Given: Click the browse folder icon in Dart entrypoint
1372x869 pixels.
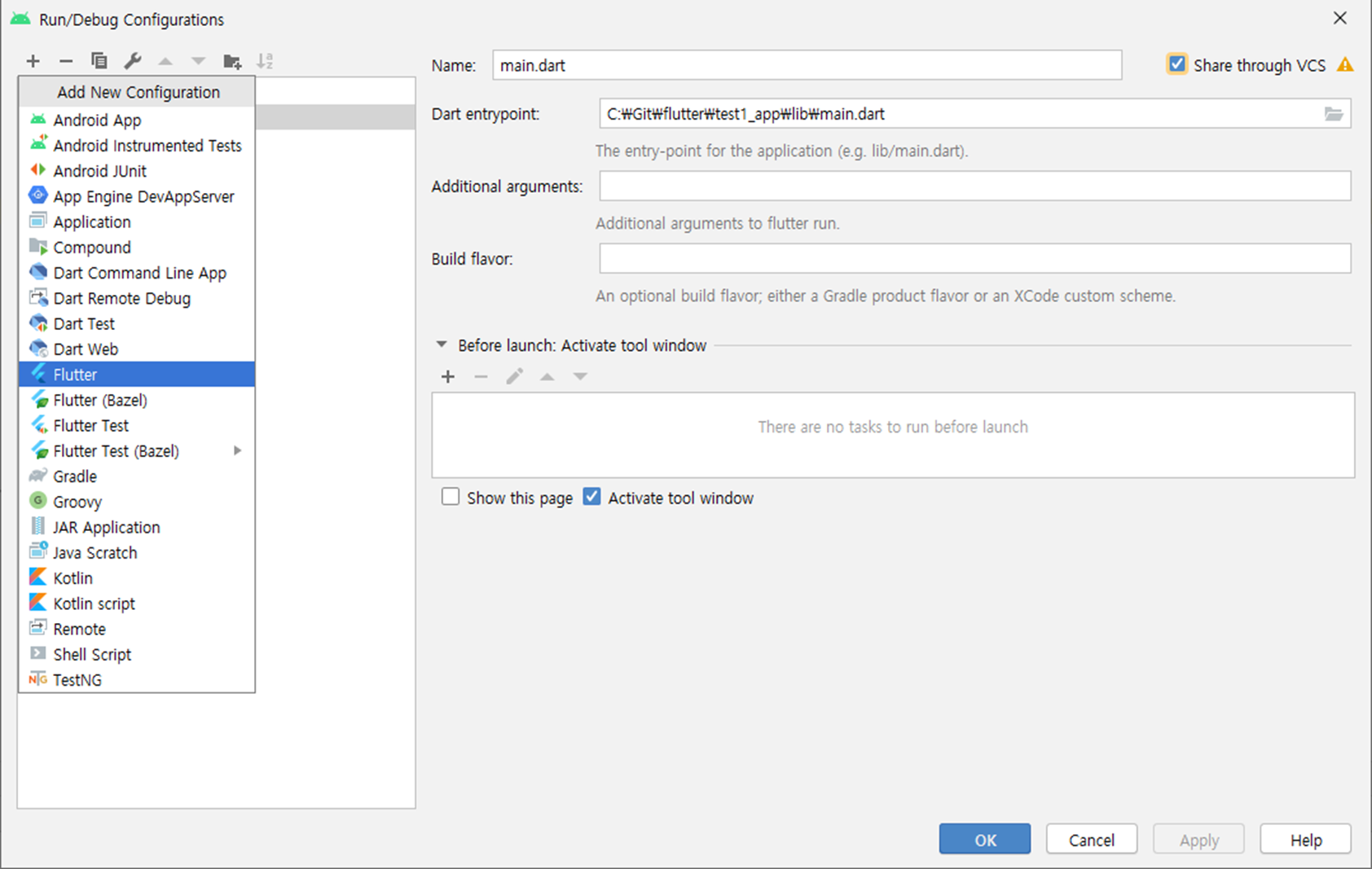Looking at the screenshot, I should (1334, 114).
